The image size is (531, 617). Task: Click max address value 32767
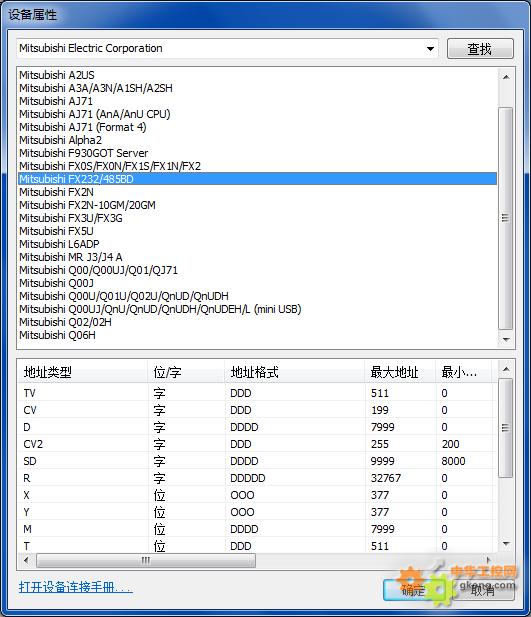click(x=386, y=478)
